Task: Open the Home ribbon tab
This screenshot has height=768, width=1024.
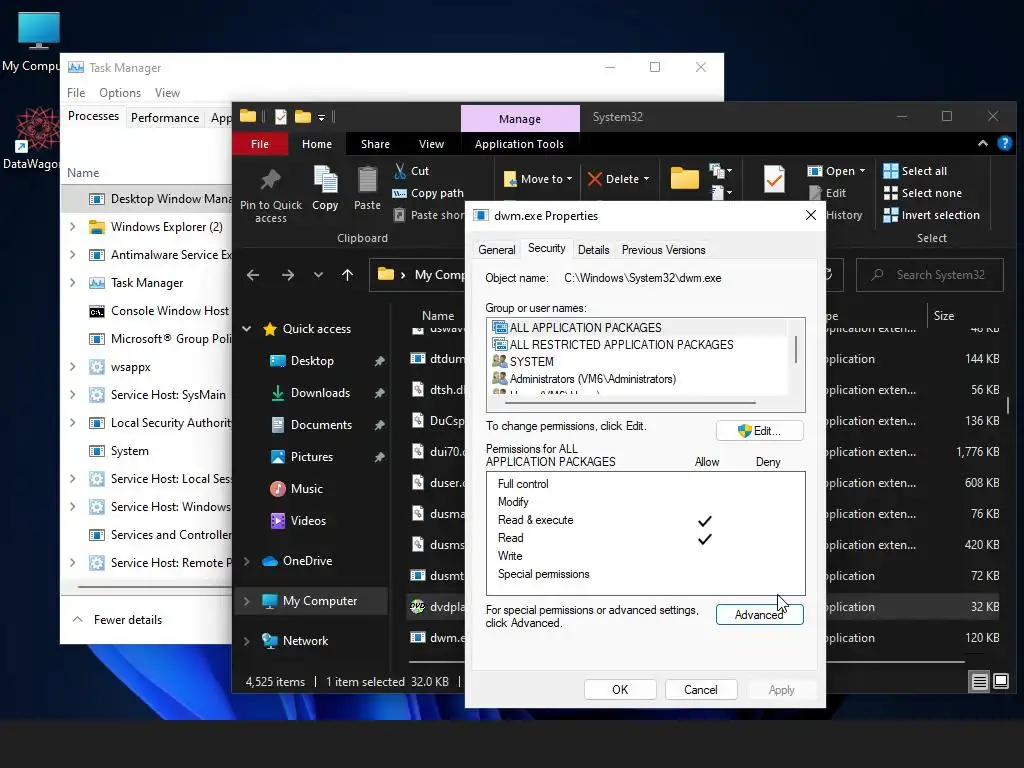Action: pyautogui.click(x=317, y=144)
